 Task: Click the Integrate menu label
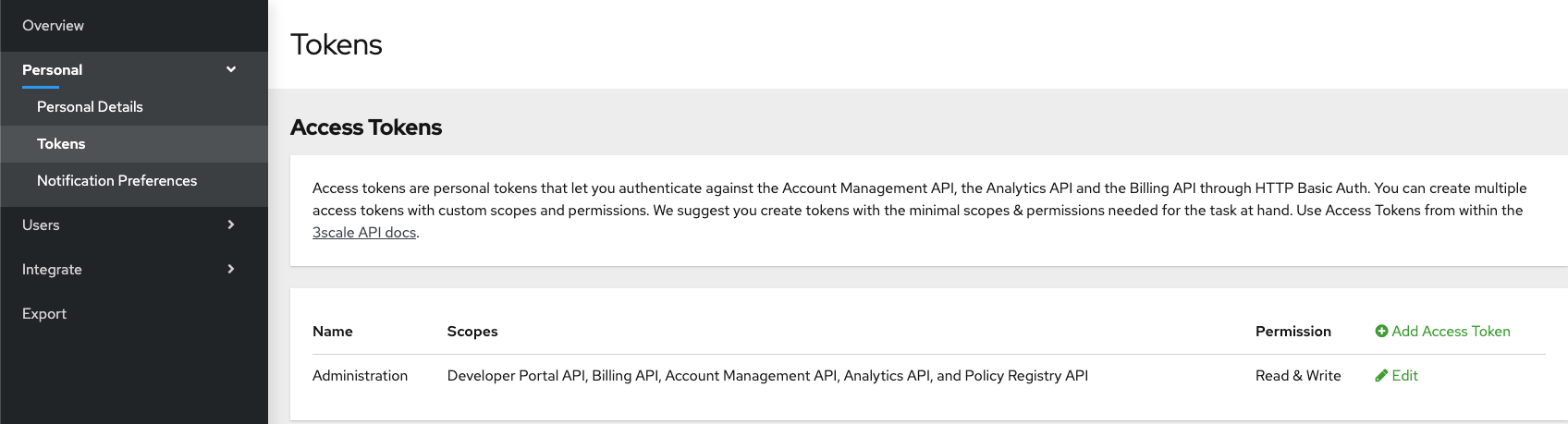coord(52,270)
